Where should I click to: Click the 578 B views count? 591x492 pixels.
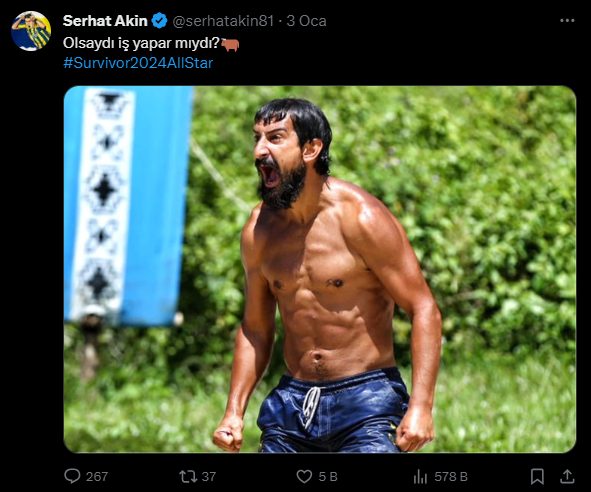click(x=451, y=477)
